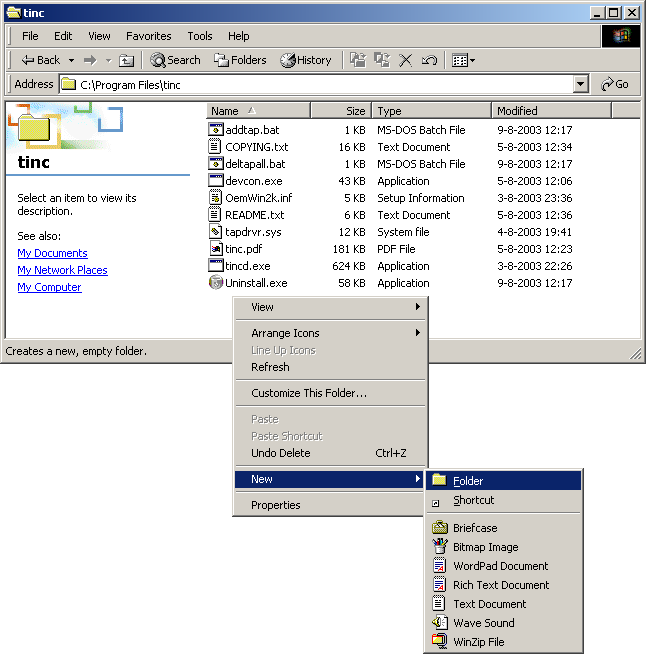Select the OemWin2k.inf file icon
The height and width of the screenshot is (654, 646).
(215, 198)
